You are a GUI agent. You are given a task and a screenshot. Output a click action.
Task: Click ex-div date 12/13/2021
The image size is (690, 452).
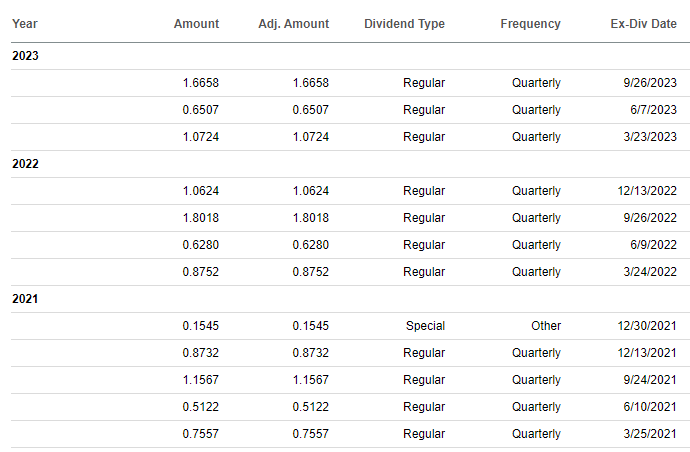tap(647, 353)
